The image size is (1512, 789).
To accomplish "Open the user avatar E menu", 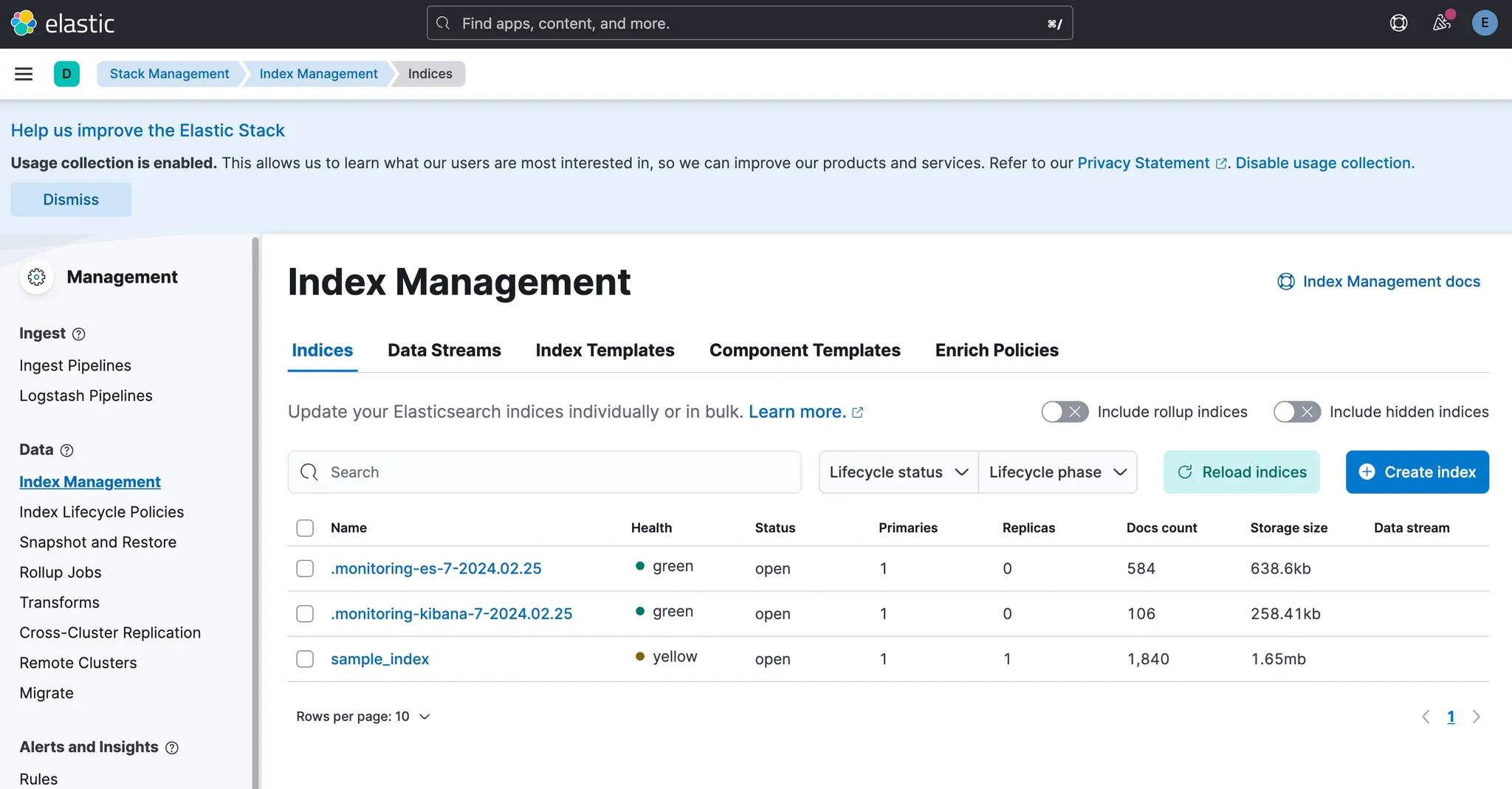I will (x=1484, y=24).
